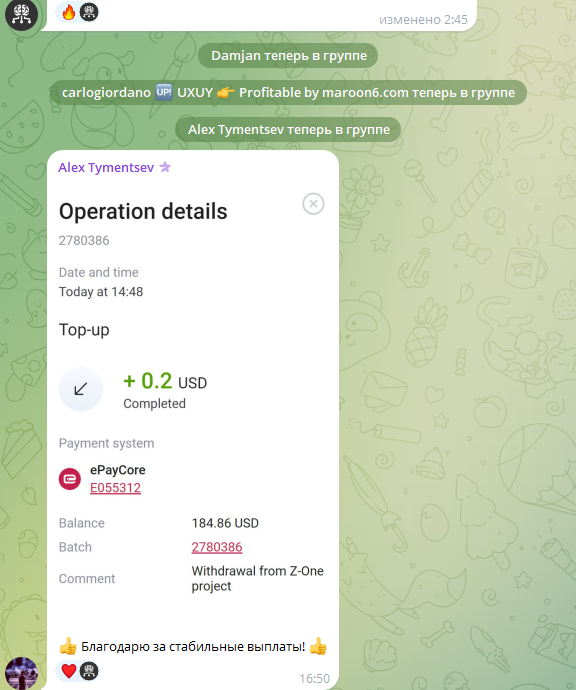
Task: Open the E055312 account link
Action: click(115, 488)
